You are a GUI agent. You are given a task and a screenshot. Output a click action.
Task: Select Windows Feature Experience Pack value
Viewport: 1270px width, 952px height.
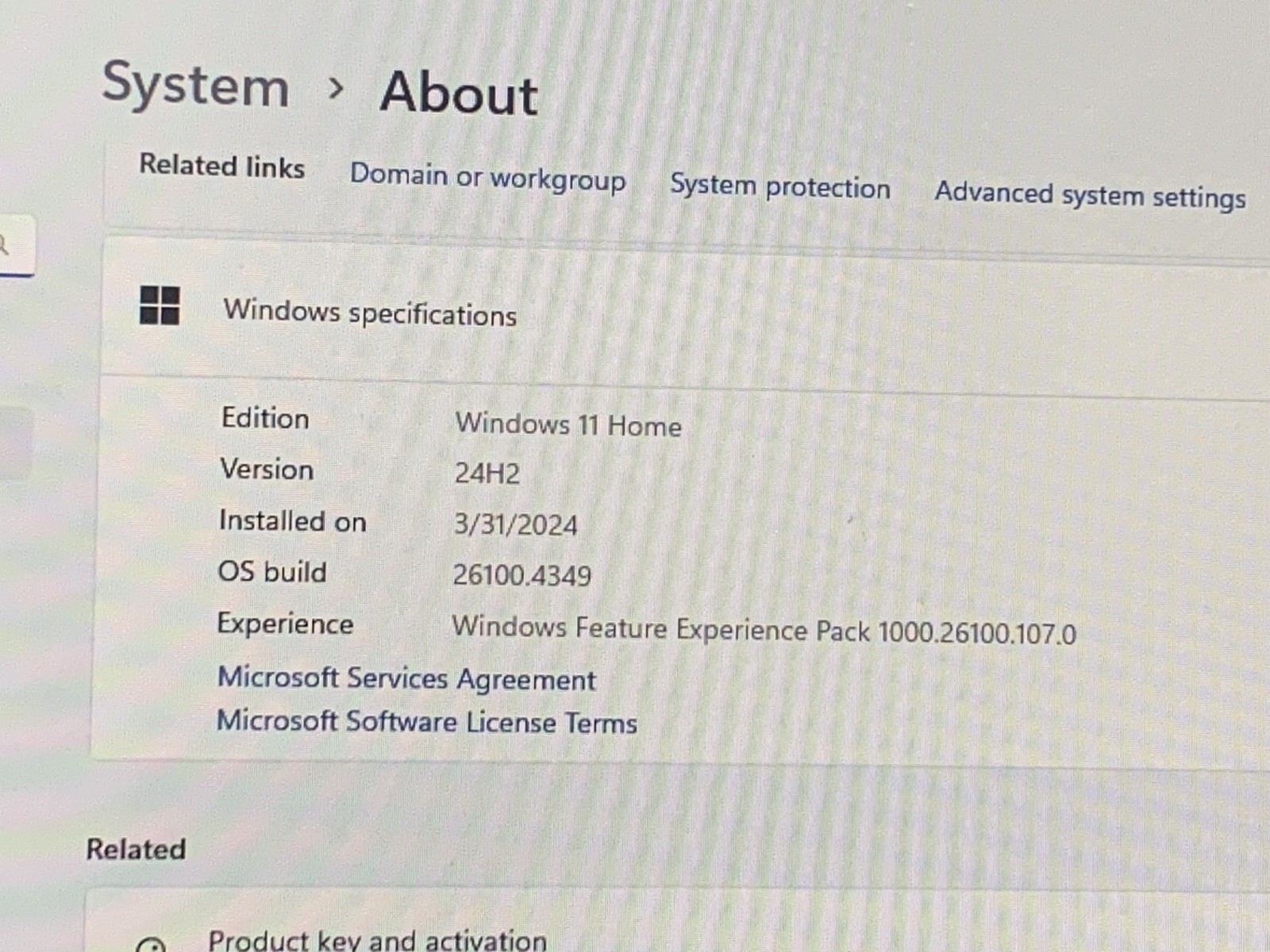pyautogui.click(x=764, y=630)
